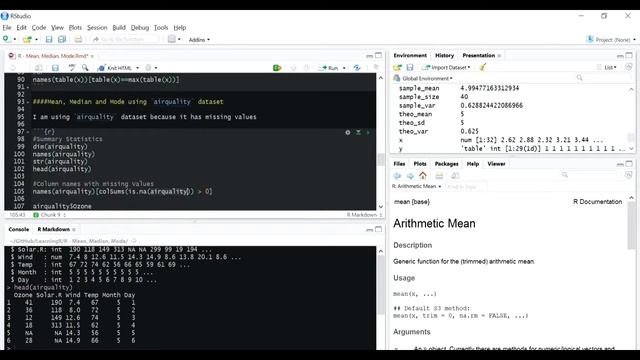Save the Rmd file in editor toolbar
Screen dimensions: 640x360
coord(55,68)
